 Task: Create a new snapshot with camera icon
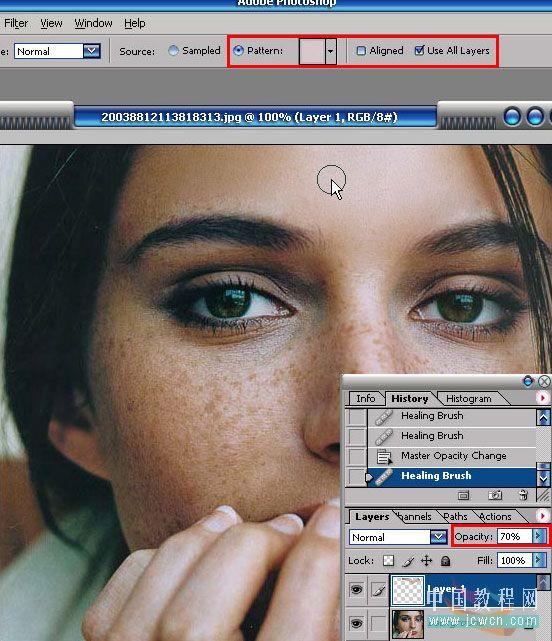(495, 496)
